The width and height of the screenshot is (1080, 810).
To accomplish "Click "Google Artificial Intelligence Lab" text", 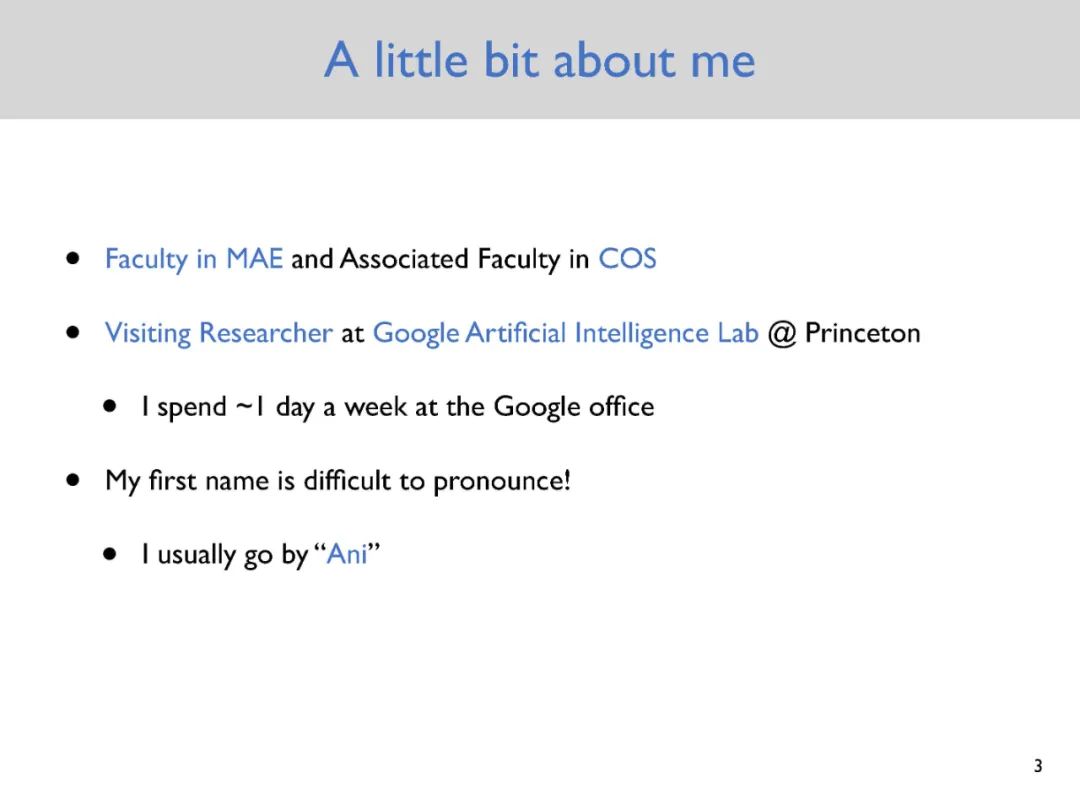I will point(565,333).
